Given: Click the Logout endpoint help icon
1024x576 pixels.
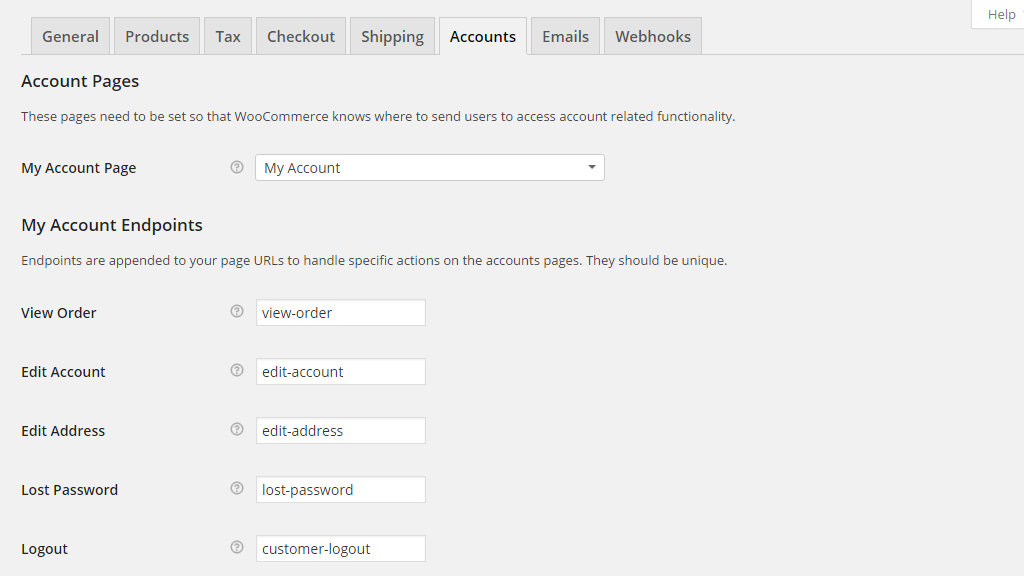Looking at the screenshot, I should tap(237, 548).
